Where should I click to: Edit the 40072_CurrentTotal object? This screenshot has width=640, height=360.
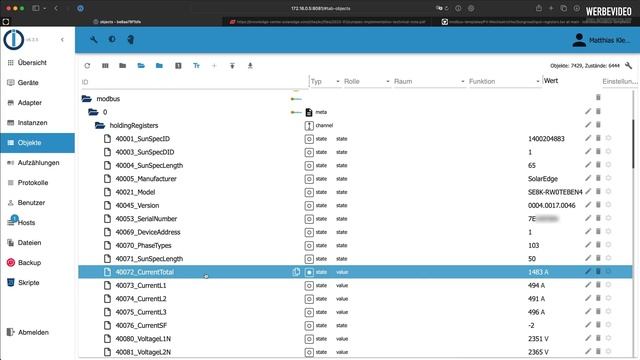pyautogui.click(x=588, y=271)
